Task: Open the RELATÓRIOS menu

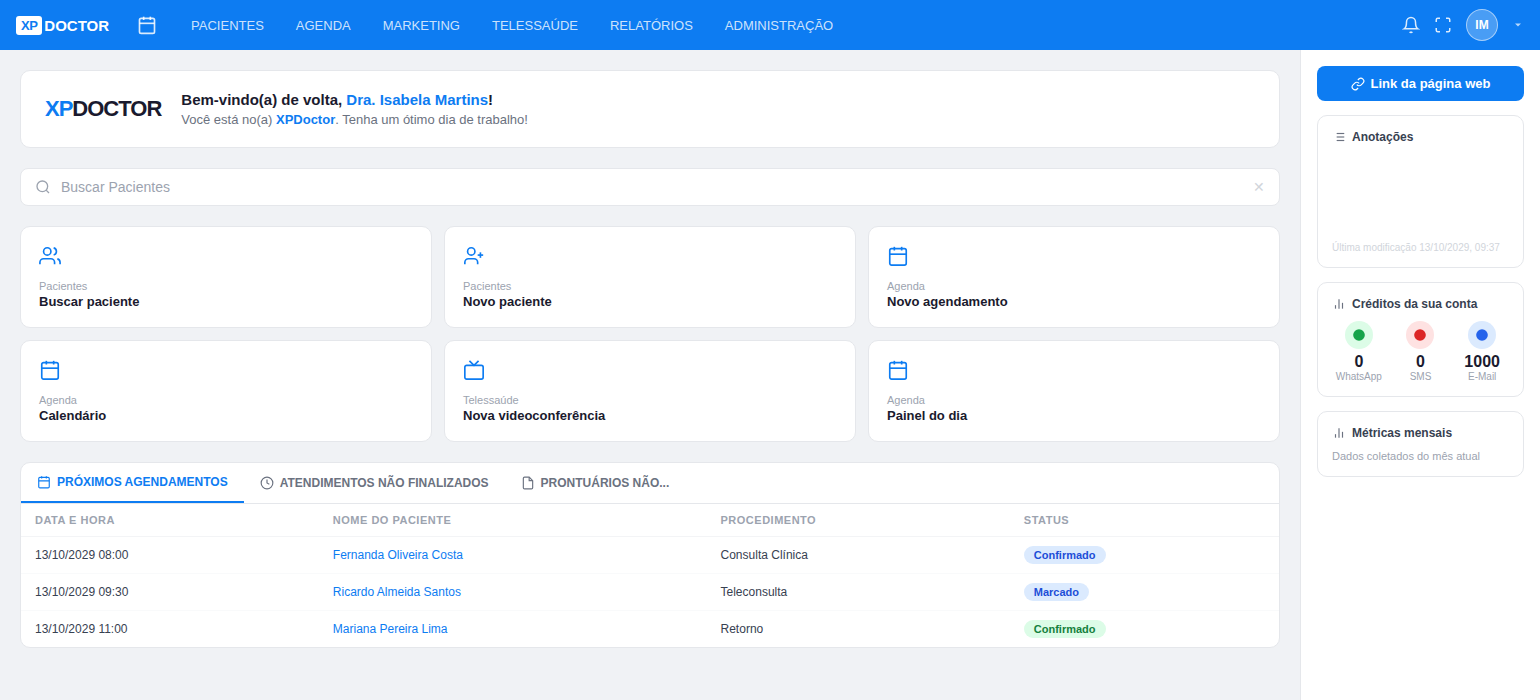Action: coord(651,25)
